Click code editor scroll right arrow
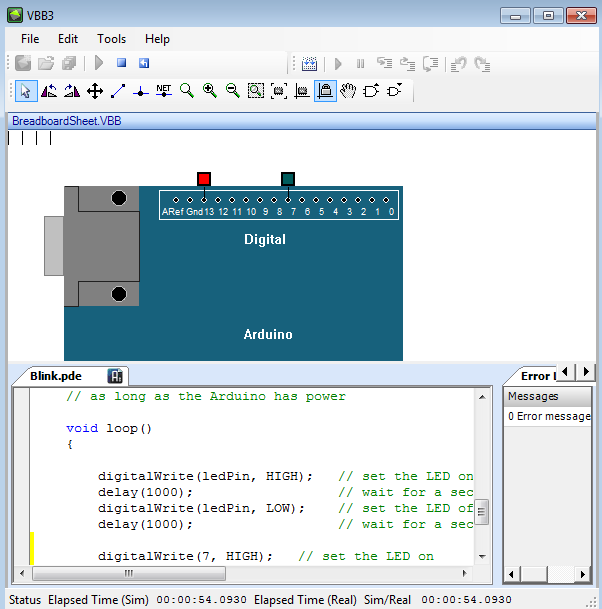The width and height of the screenshot is (602, 609). coord(465,573)
